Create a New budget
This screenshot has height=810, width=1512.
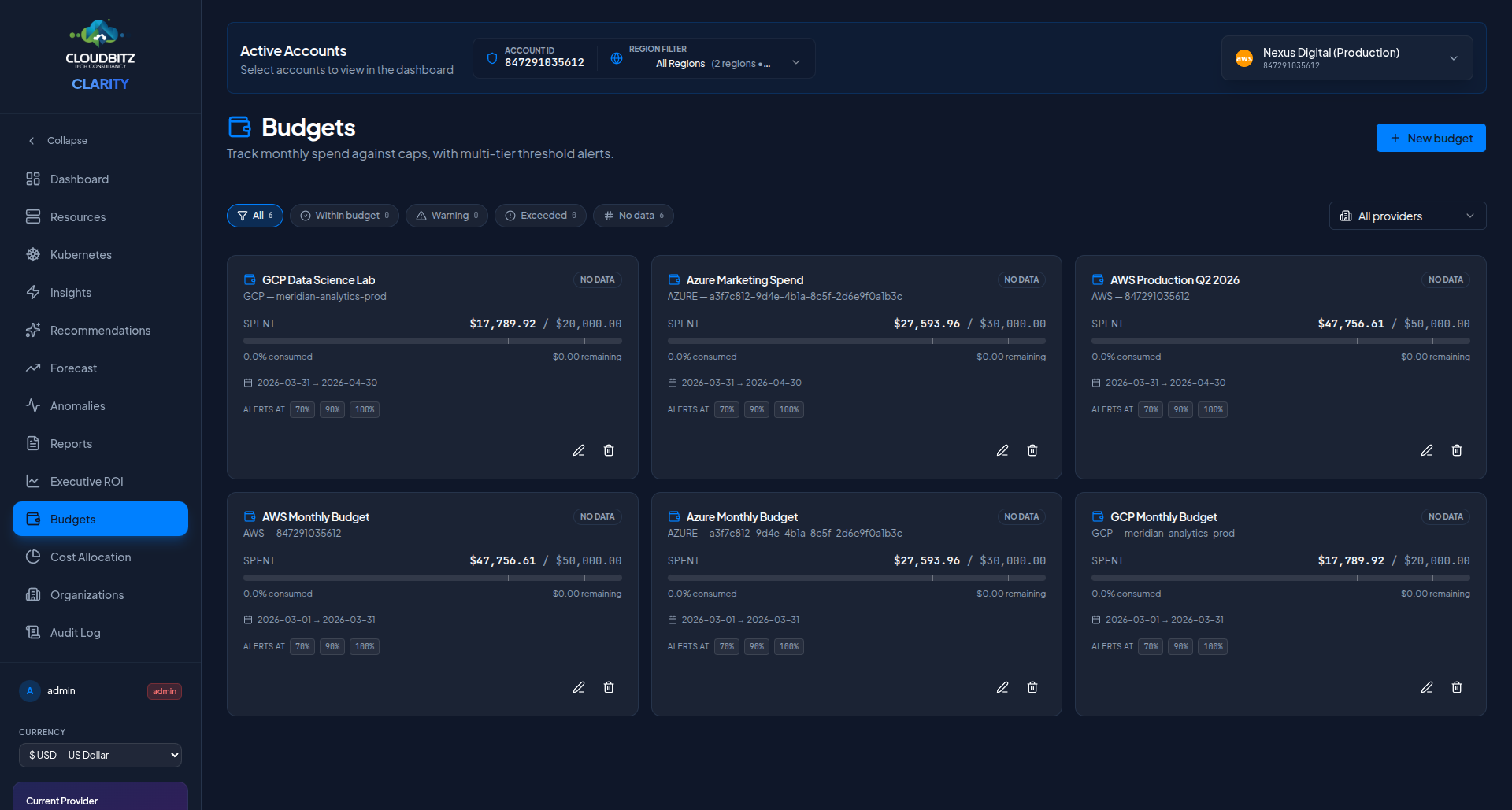click(1431, 138)
